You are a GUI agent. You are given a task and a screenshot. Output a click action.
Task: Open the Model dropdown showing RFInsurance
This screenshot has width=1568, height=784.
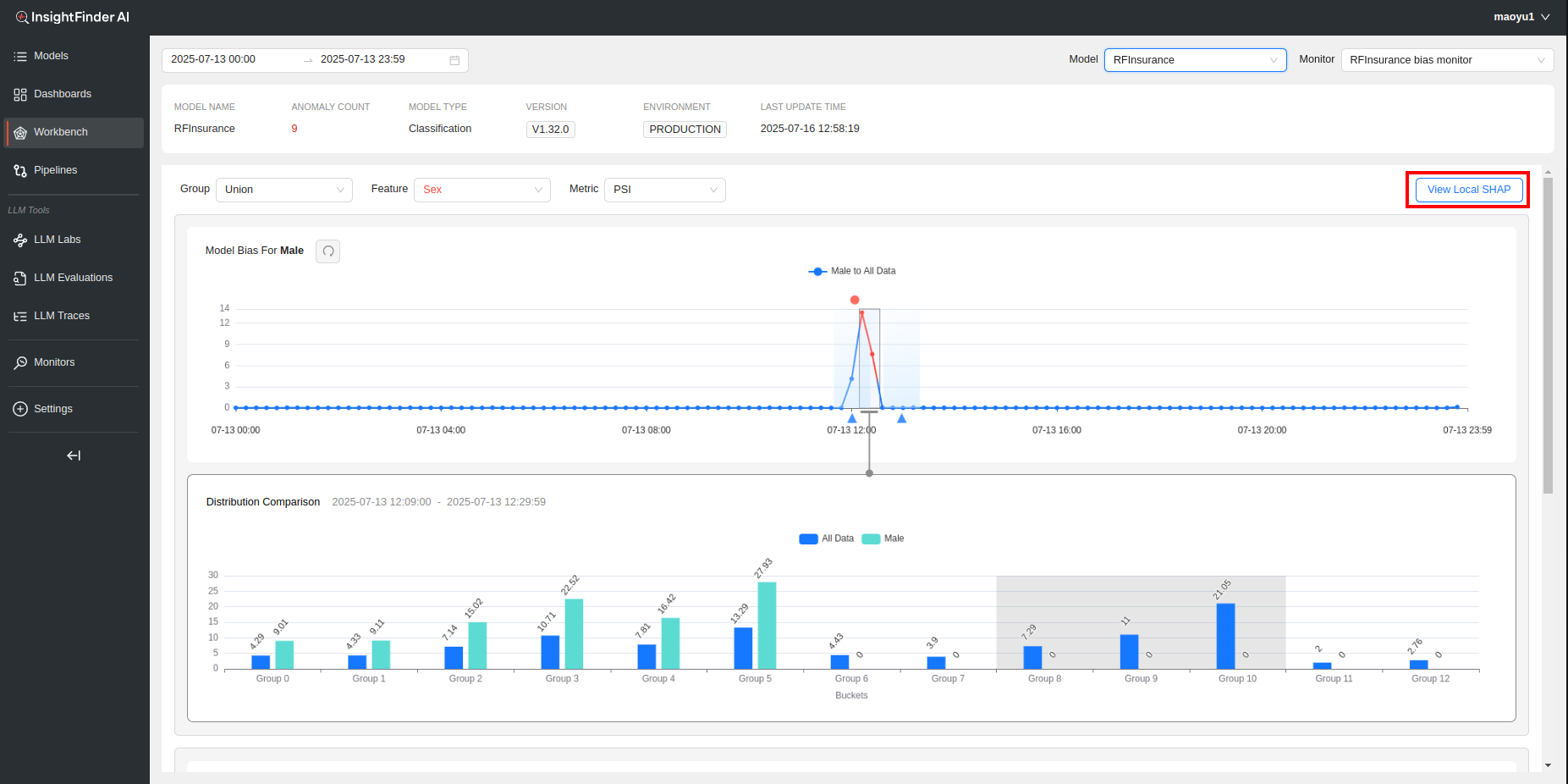(1194, 60)
